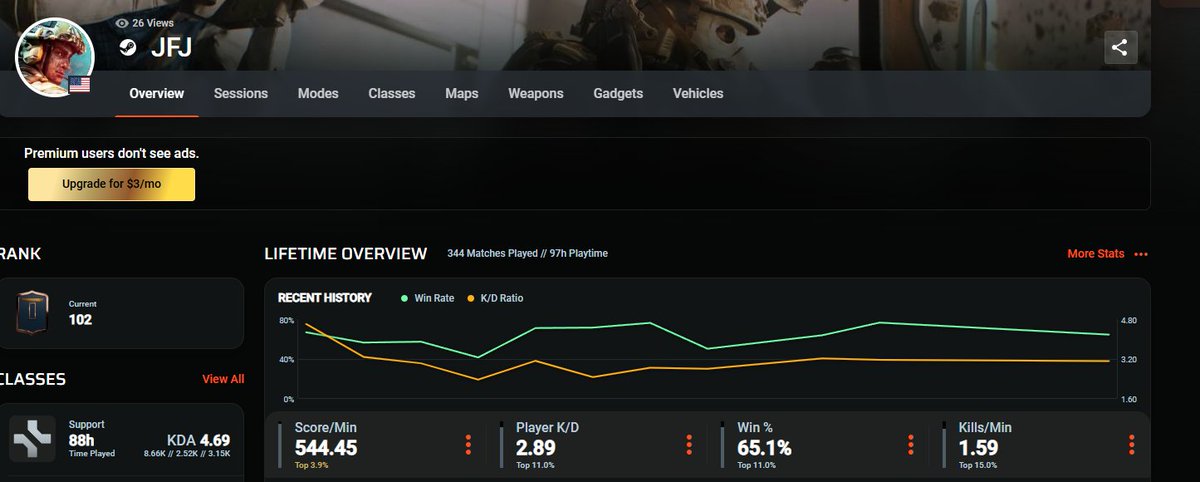Image resolution: width=1200 pixels, height=482 pixels.
Task: Click the Upgrade for $3/mo button
Action: pyautogui.click(x=111, y=184)
